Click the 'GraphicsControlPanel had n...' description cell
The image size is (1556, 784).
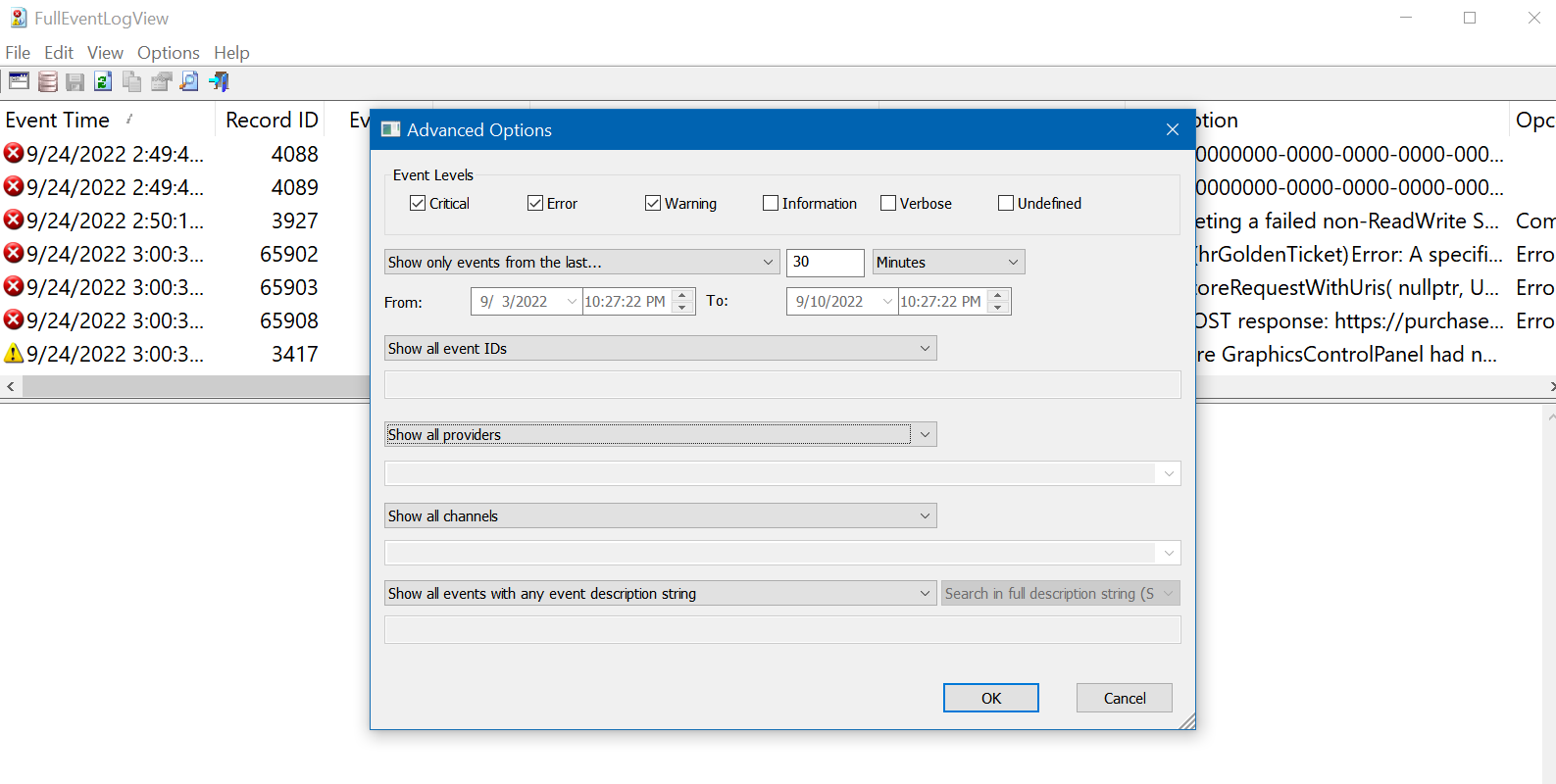coord(1352,354)
